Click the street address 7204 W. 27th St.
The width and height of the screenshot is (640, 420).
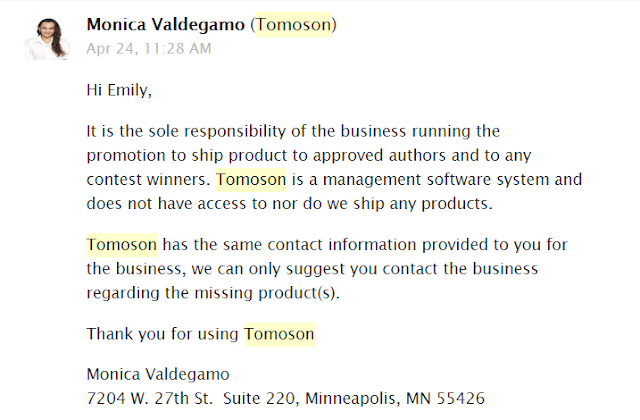149,398
